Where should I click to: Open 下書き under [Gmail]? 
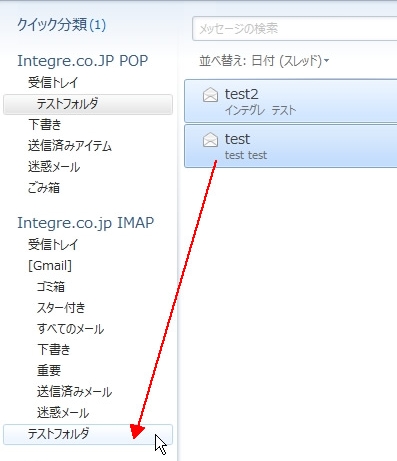[54, 350]
